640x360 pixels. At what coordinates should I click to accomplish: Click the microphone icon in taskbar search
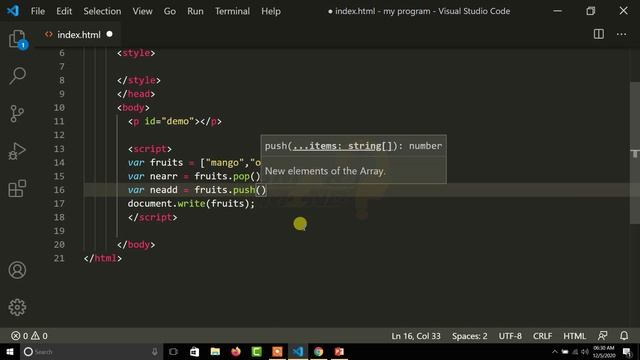(155, 351)
